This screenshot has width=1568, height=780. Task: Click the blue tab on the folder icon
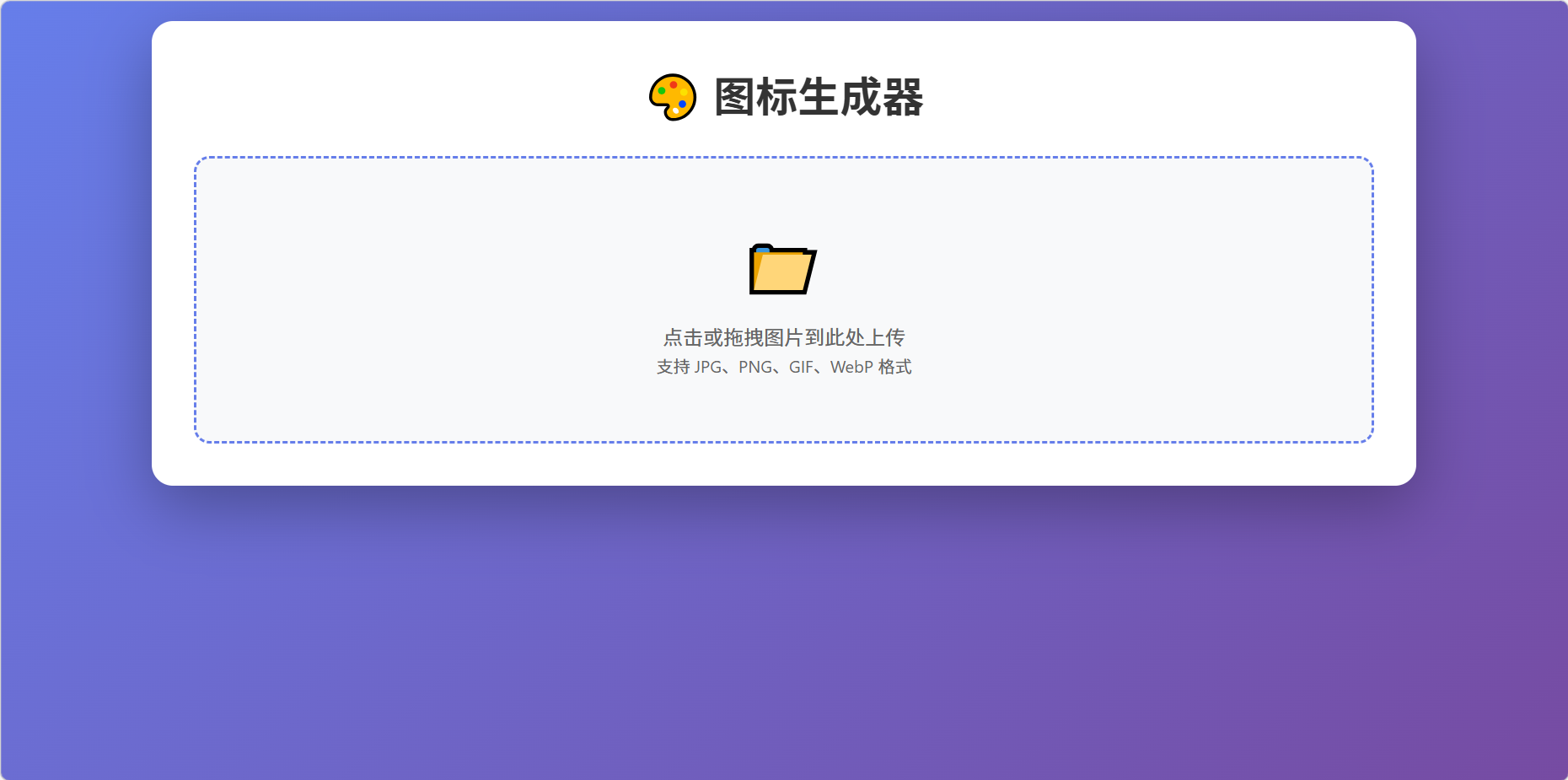(x=764, y=251)
